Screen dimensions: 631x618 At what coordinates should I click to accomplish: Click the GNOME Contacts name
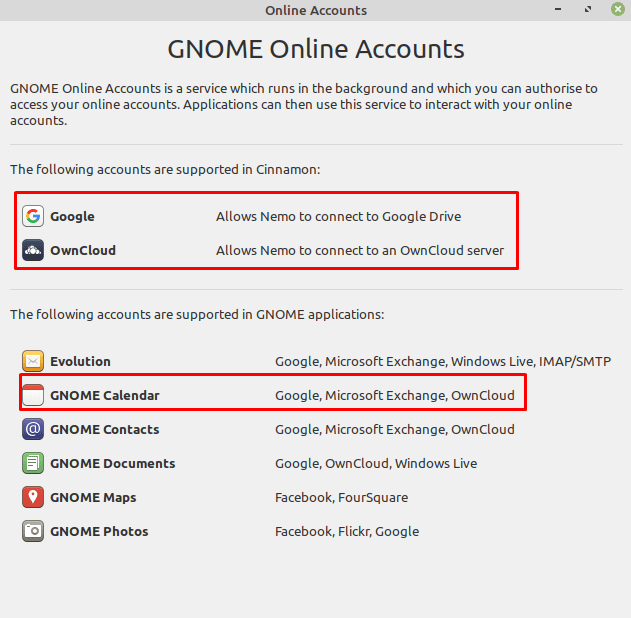[x=105, y=429]
